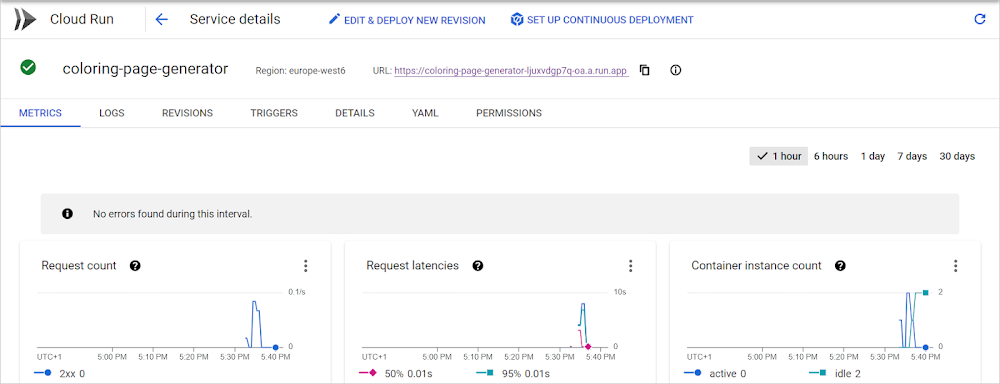The height and width of the screenshot is (384, 1000).
Task: Click the green service status checkmark
Action: (28, 68)
